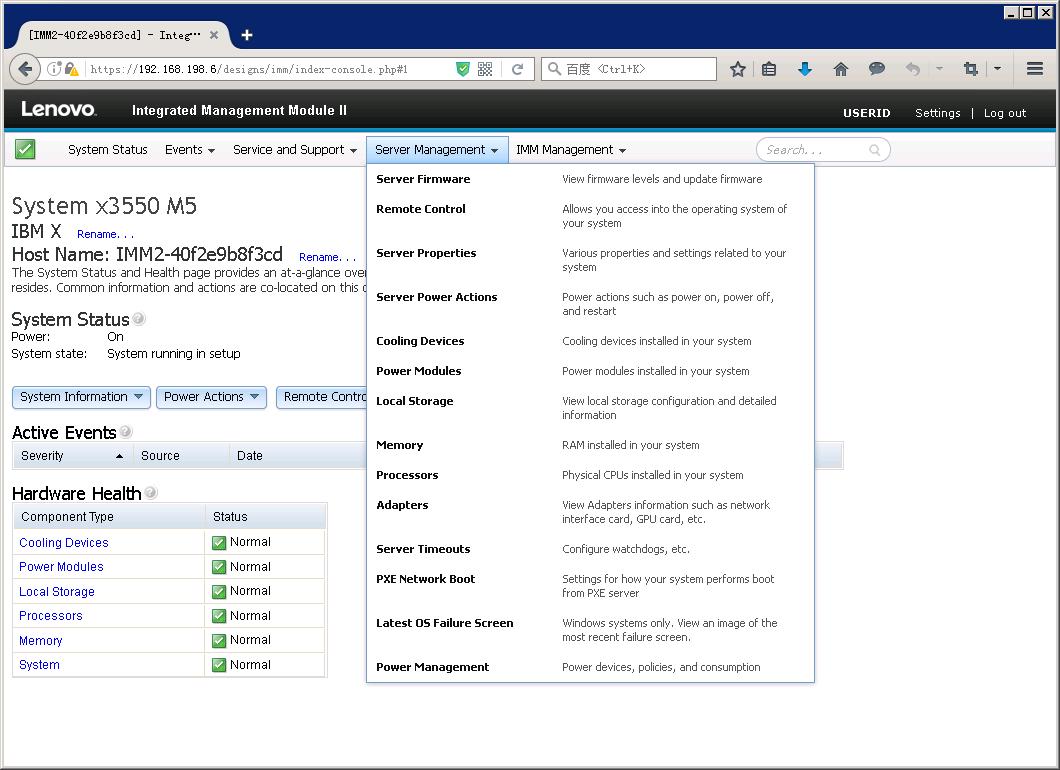Open the Firefox hamburger menu
Screen dimensions: 1060x770
click(x=1035, y=69)
